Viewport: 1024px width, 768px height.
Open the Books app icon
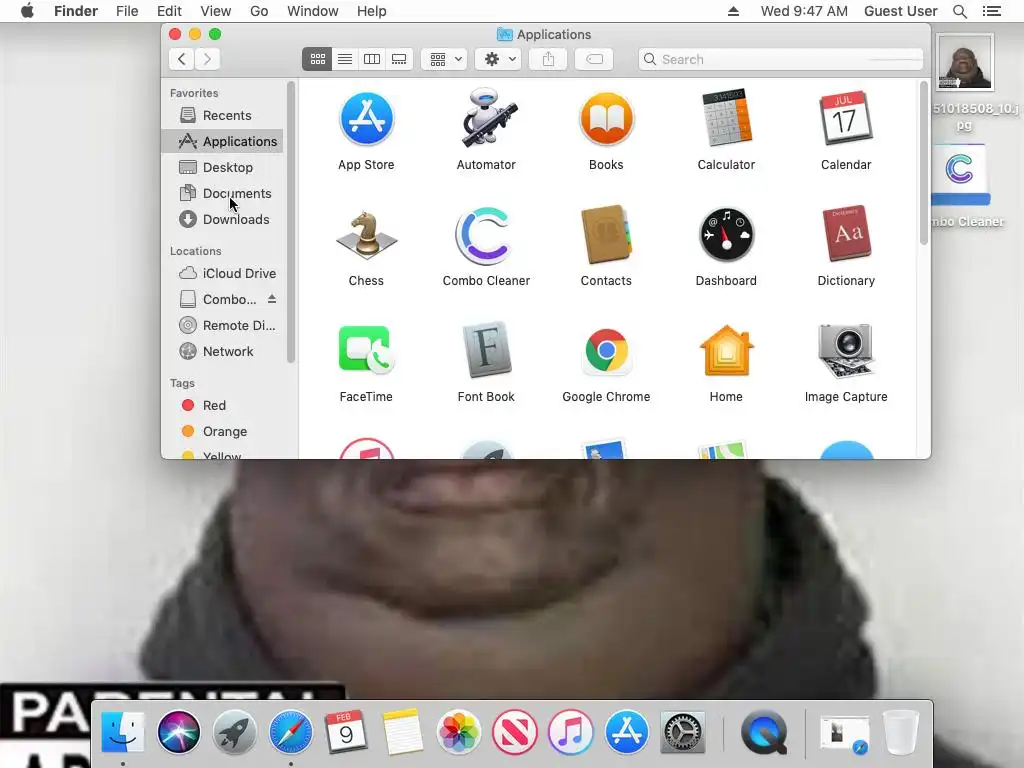(x=606, y=119)
